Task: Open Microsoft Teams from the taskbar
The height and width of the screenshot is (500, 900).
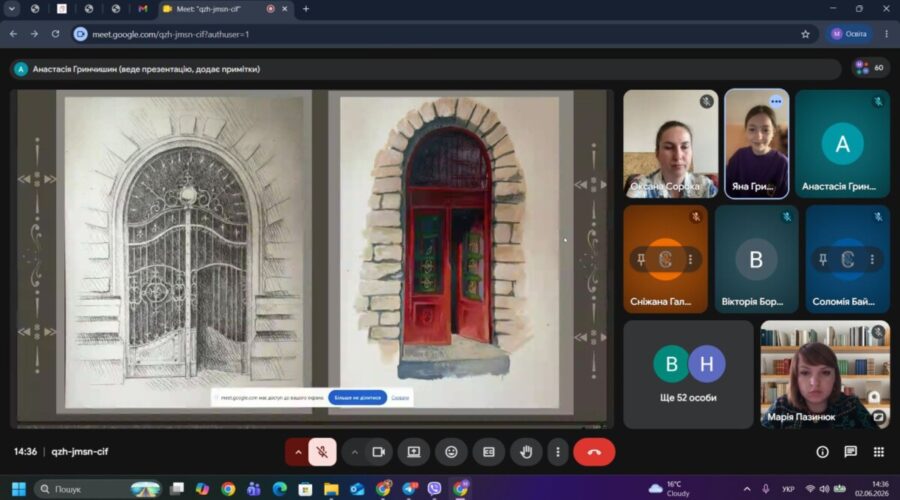Action: coord(254,489)
